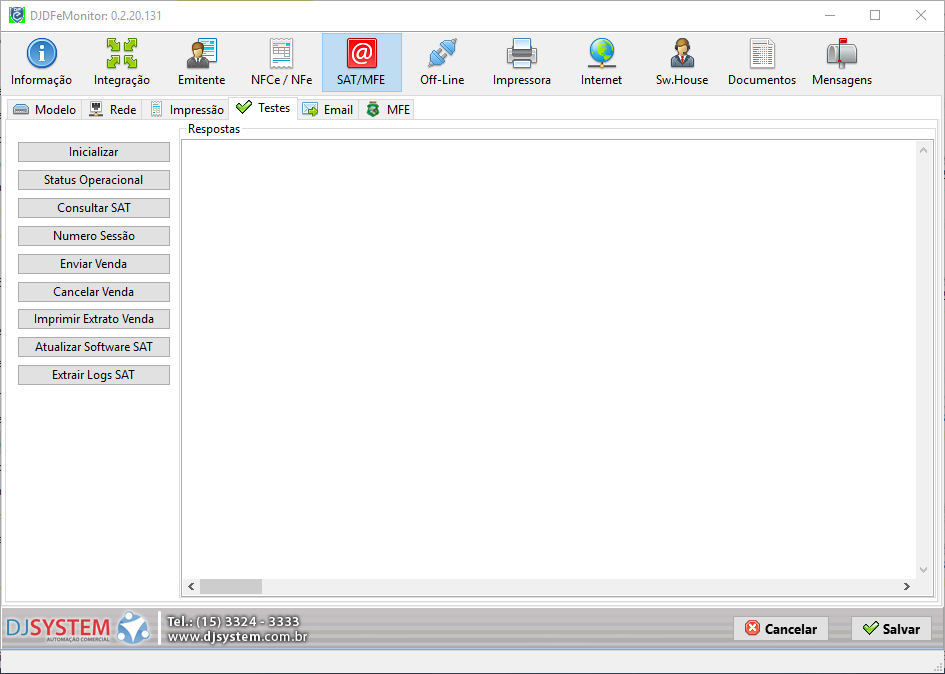Image resolution: width=945 pixels, height=674 pixels.
Task: Open the Mensagens mailbox section
Action: (842, 62)
